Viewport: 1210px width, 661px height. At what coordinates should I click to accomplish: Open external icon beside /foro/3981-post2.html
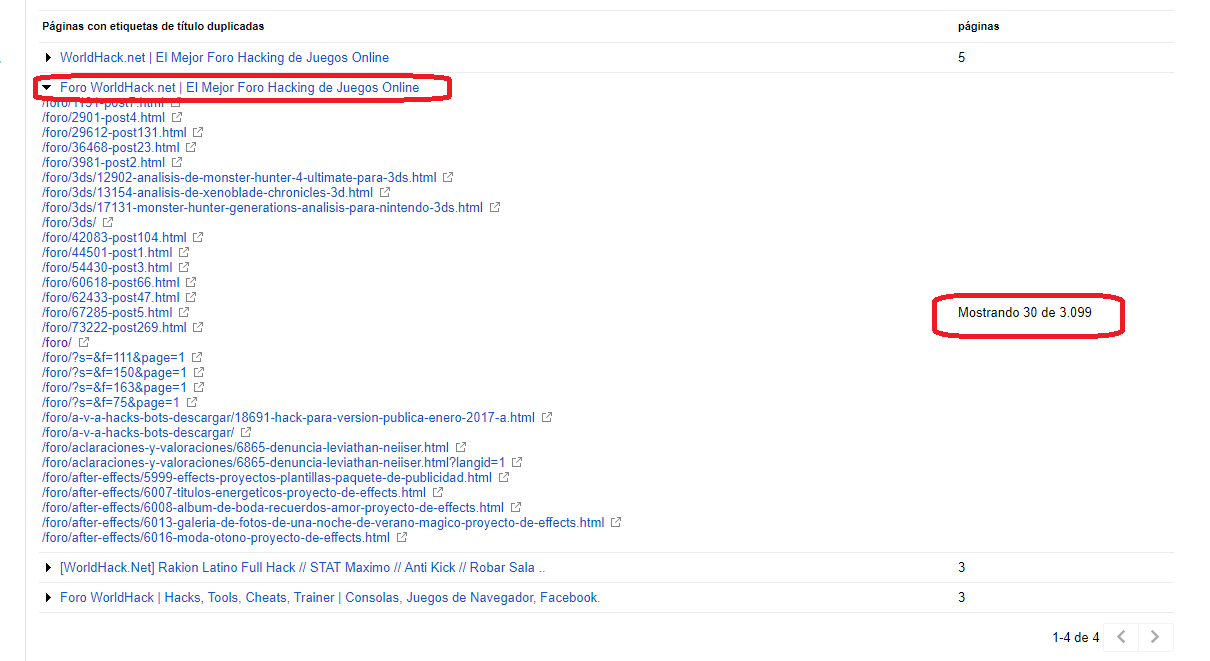tap(177, 162)
